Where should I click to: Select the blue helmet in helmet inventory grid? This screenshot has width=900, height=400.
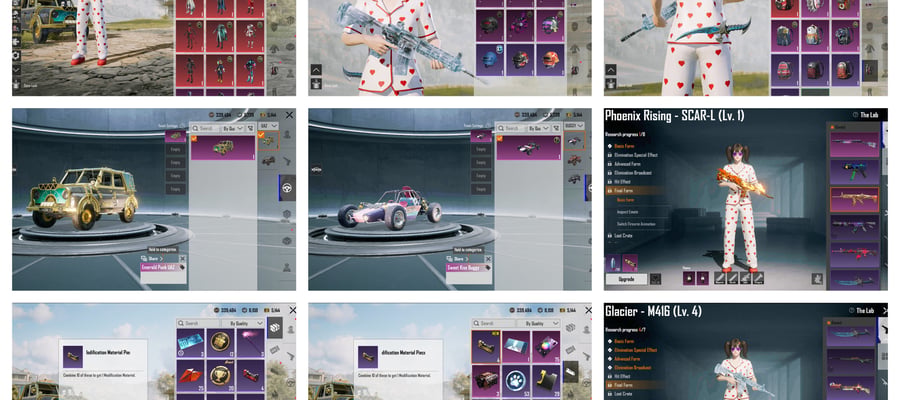(490, 59)
